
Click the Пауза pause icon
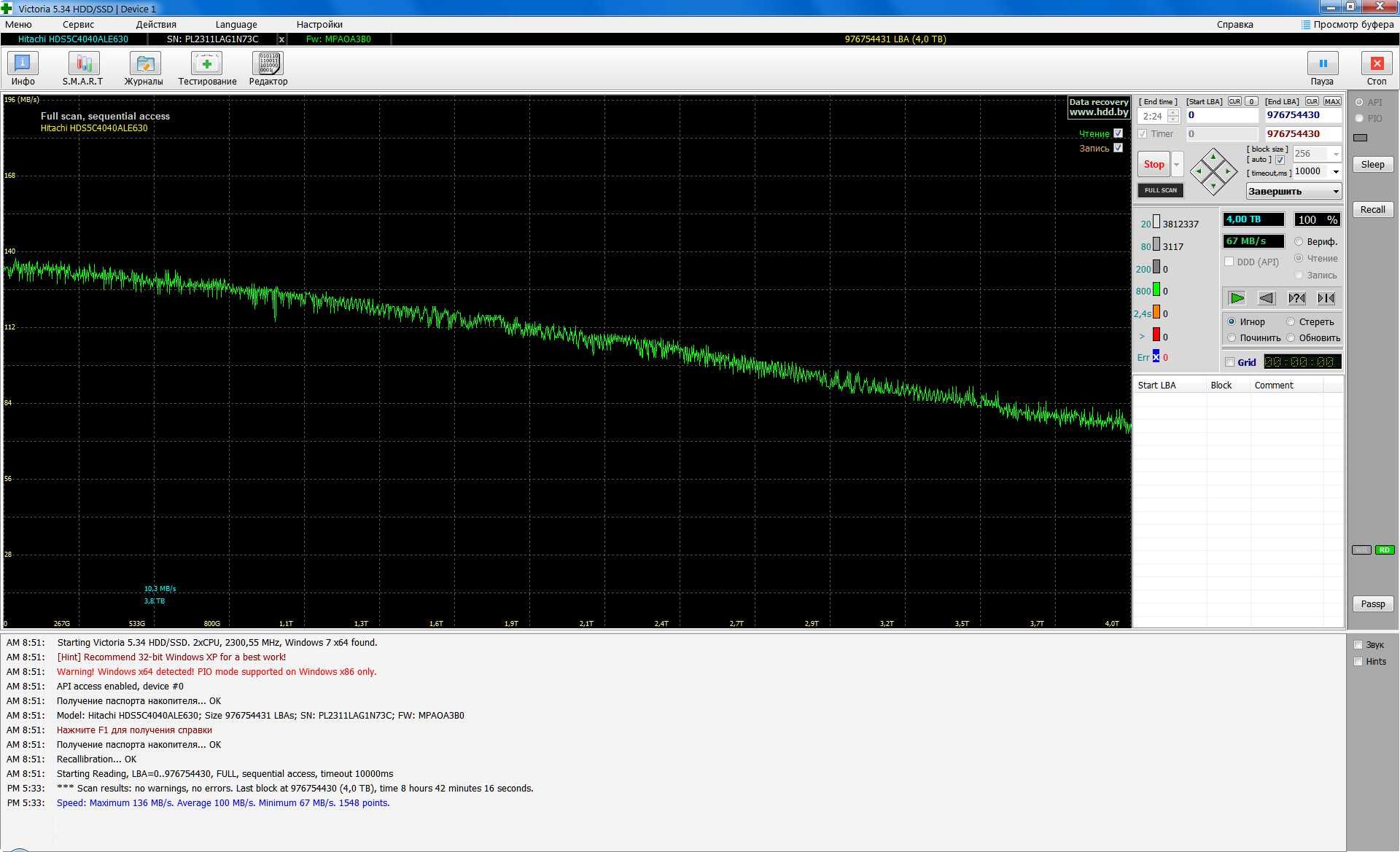pos(1323,63)
